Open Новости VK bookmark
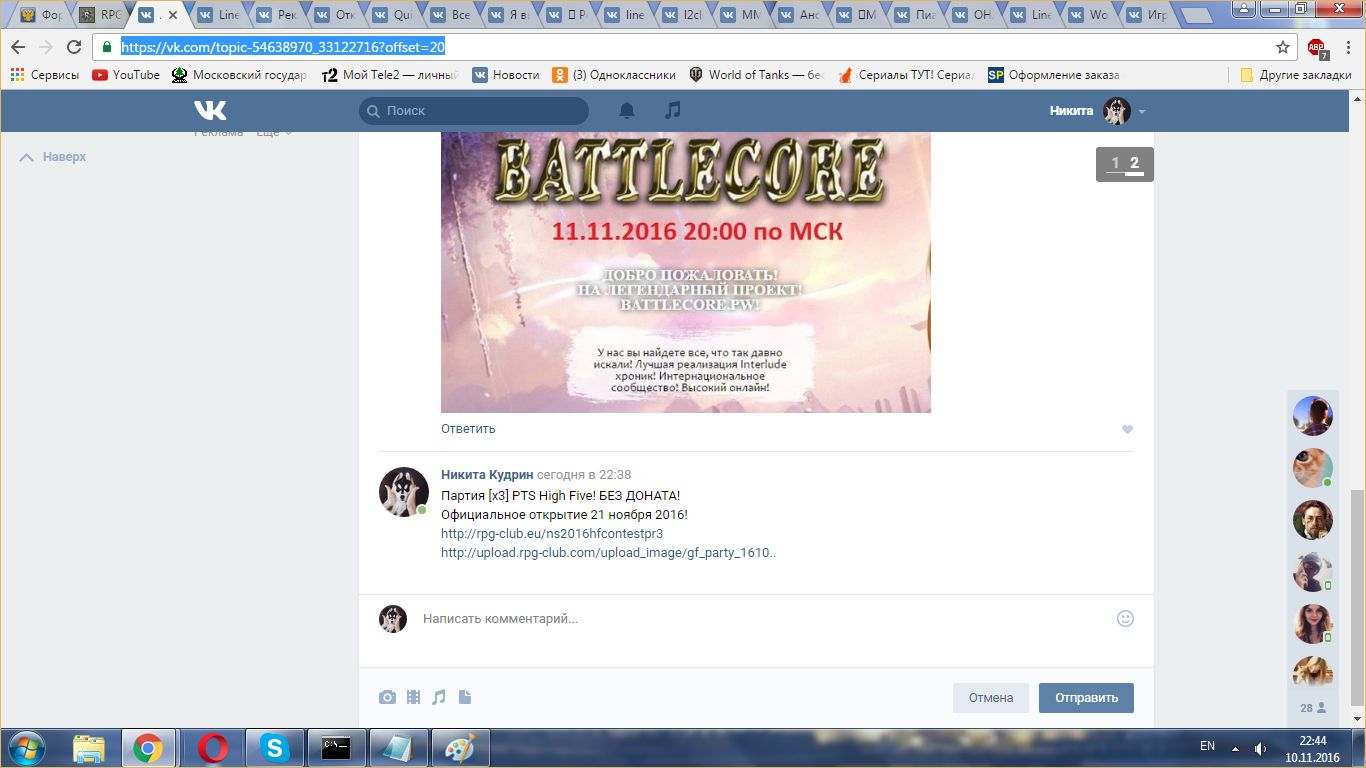 507,75
